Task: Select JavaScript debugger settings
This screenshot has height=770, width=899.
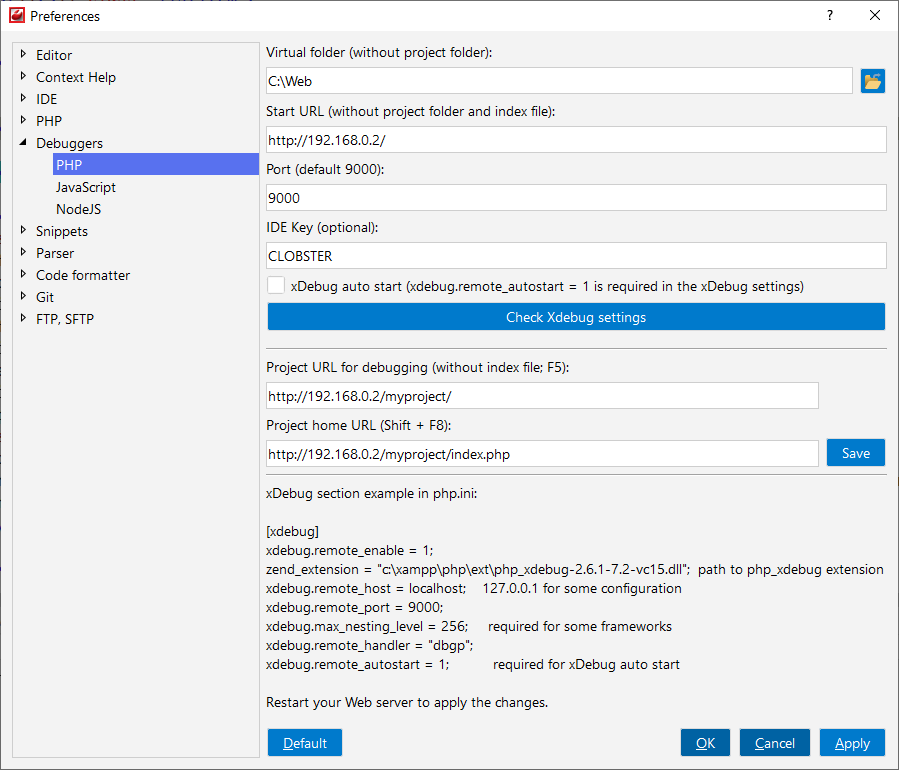Action: pos(85,187)
